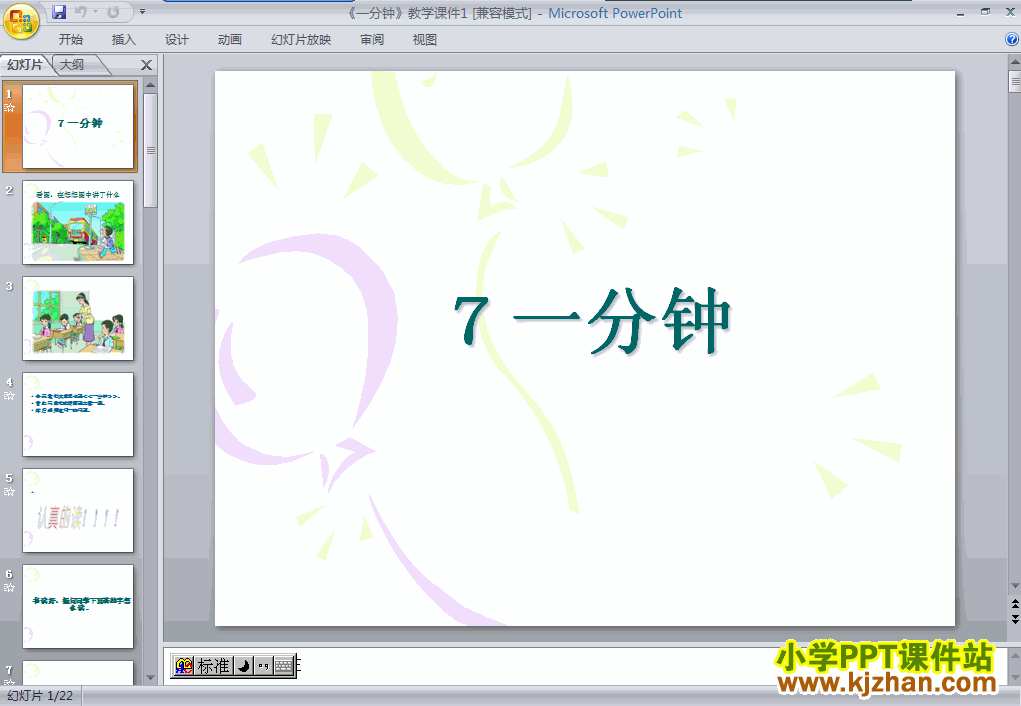Open the 动画 ribbon tab
Screen dimensions: 1021x706
[229, 40]
